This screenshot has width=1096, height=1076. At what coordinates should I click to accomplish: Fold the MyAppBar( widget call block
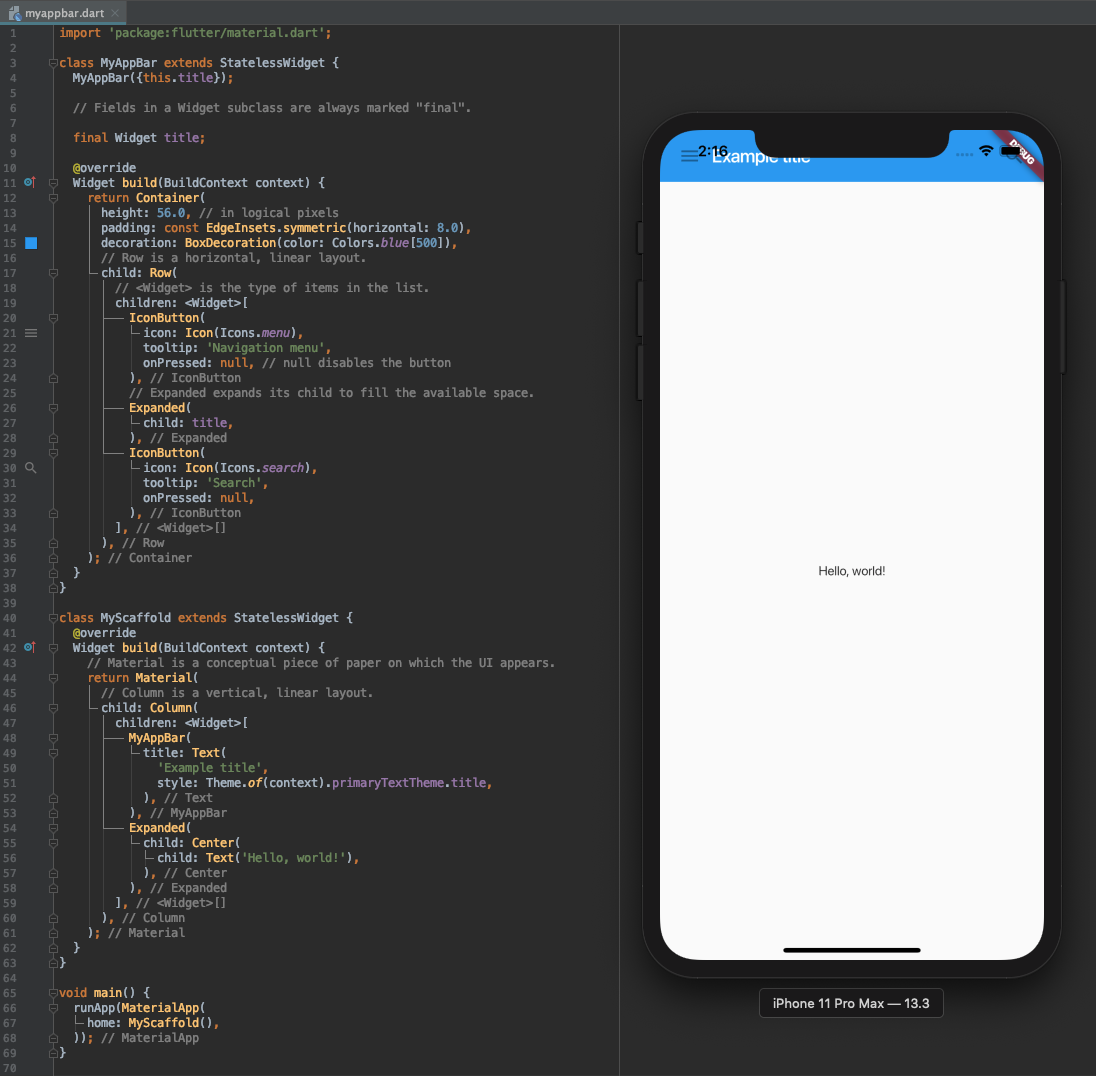[53, 738]
